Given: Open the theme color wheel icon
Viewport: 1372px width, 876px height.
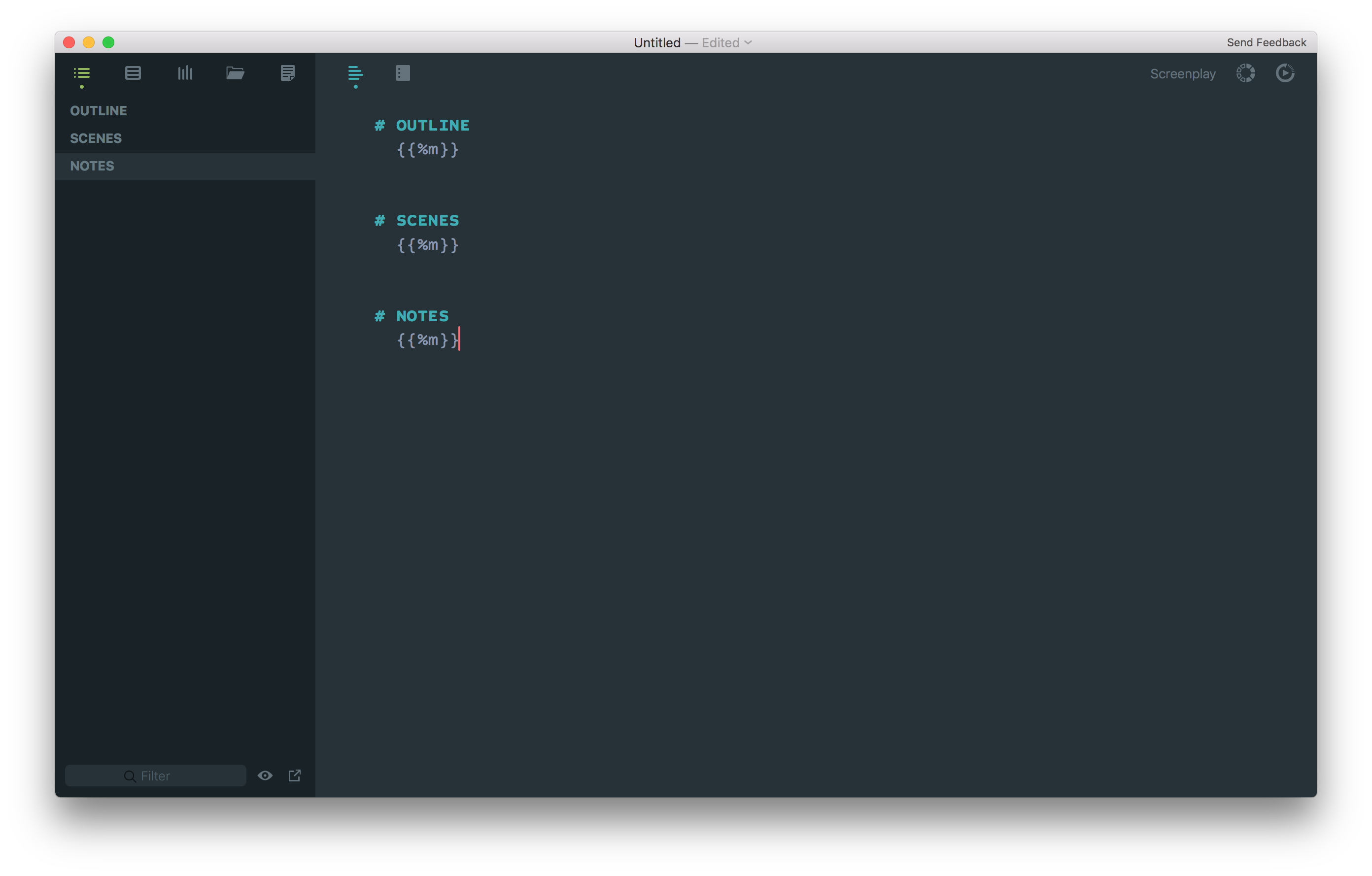Looking at the screenshot, I should [1245, 73].
